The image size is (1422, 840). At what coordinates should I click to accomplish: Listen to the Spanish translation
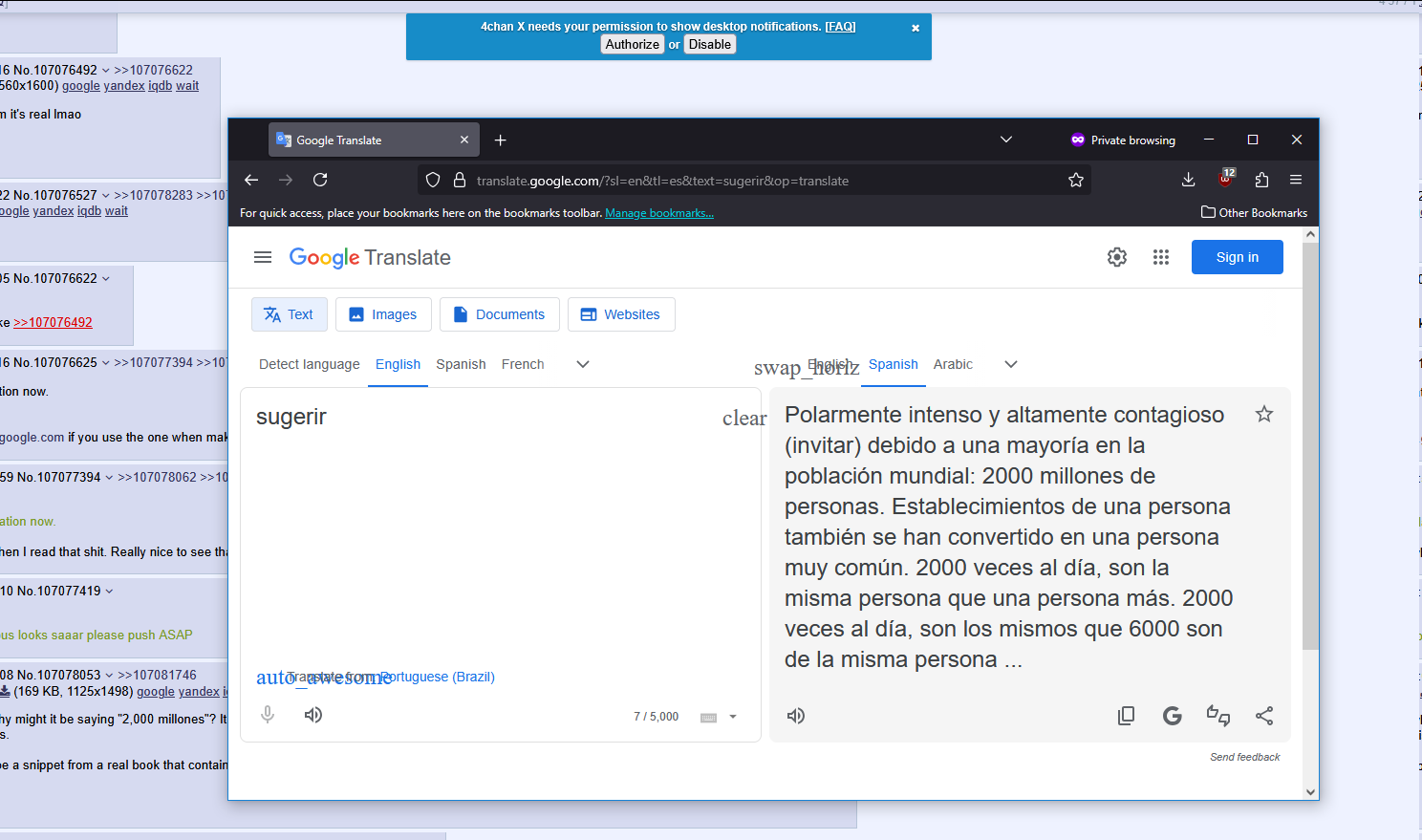point(796,716)
